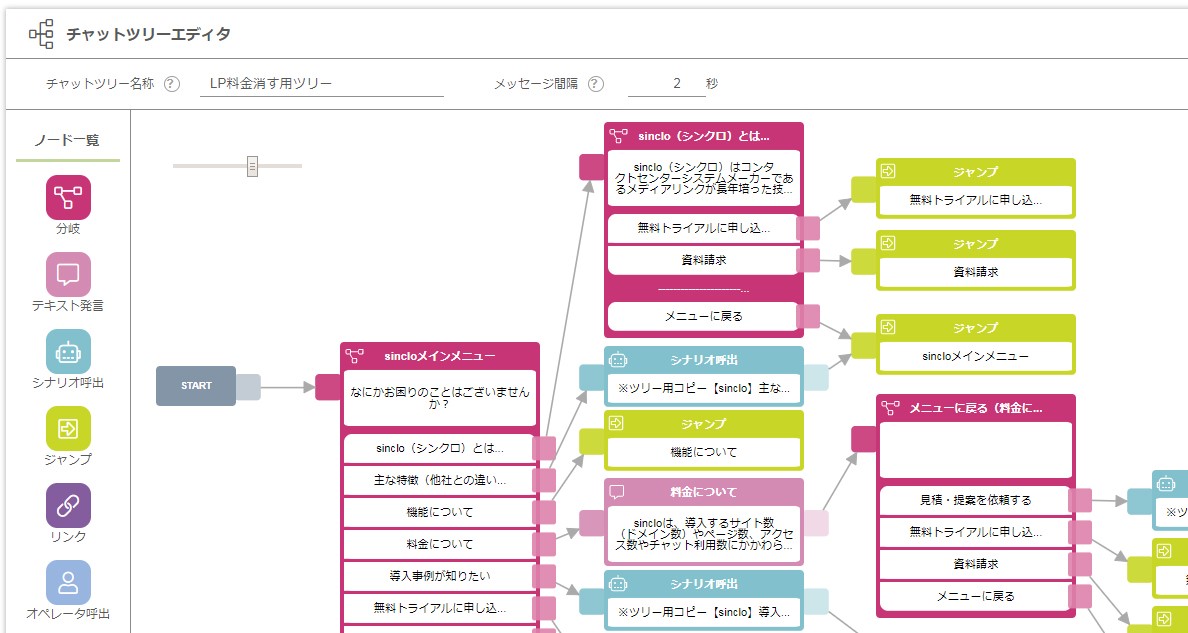
Task: Select the テキスト発言 node tool
Action: pyautogui.click(x=68, y=275)
